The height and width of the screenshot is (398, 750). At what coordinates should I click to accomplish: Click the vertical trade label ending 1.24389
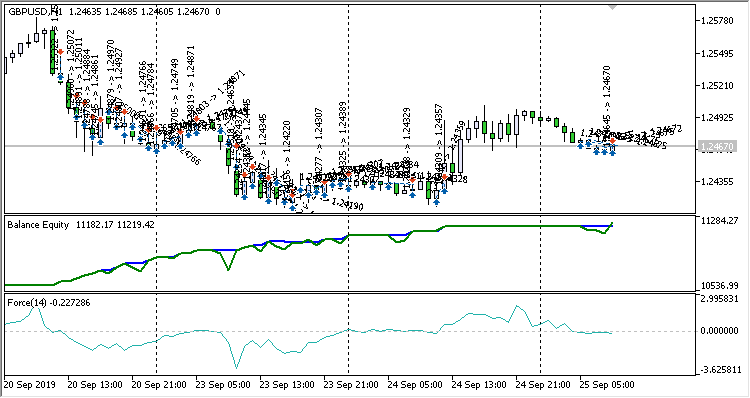[342, 136]
